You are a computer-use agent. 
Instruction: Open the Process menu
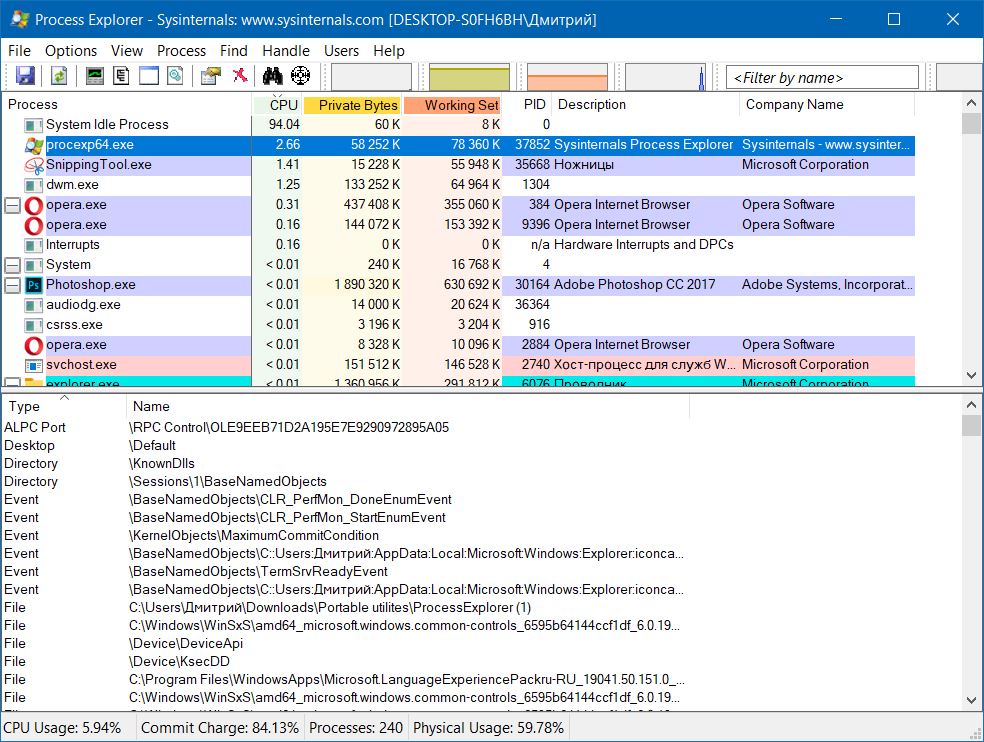181,51
